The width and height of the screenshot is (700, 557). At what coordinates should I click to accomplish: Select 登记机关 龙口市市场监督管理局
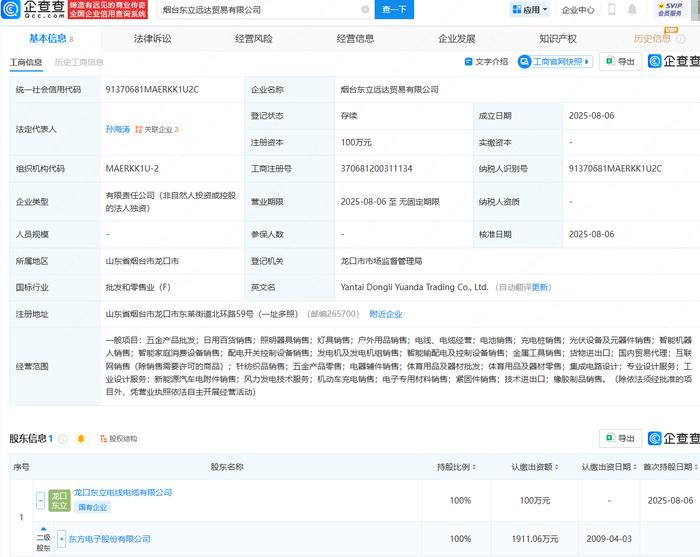(381, 261)
